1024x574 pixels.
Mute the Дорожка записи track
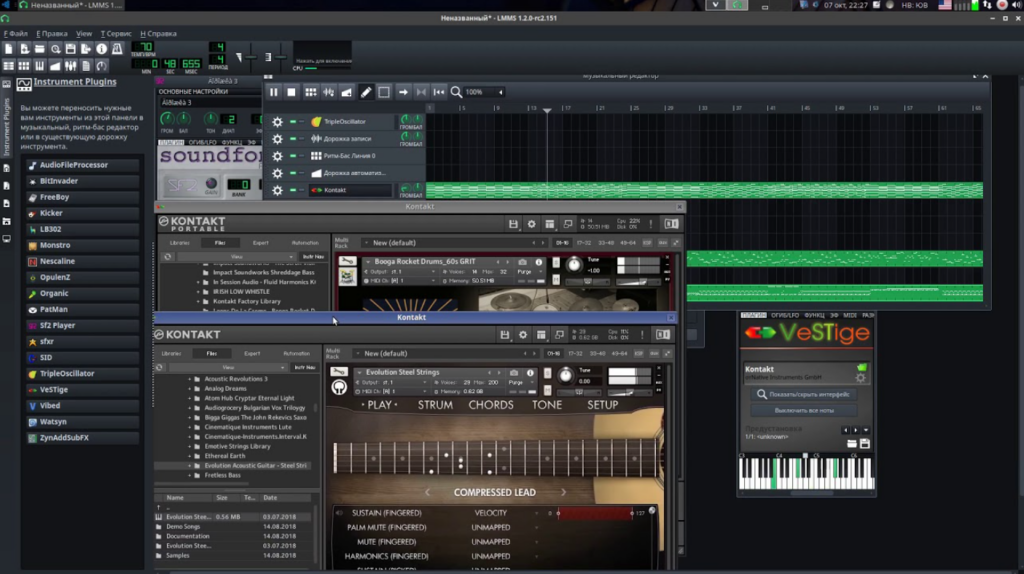(293, 138)
